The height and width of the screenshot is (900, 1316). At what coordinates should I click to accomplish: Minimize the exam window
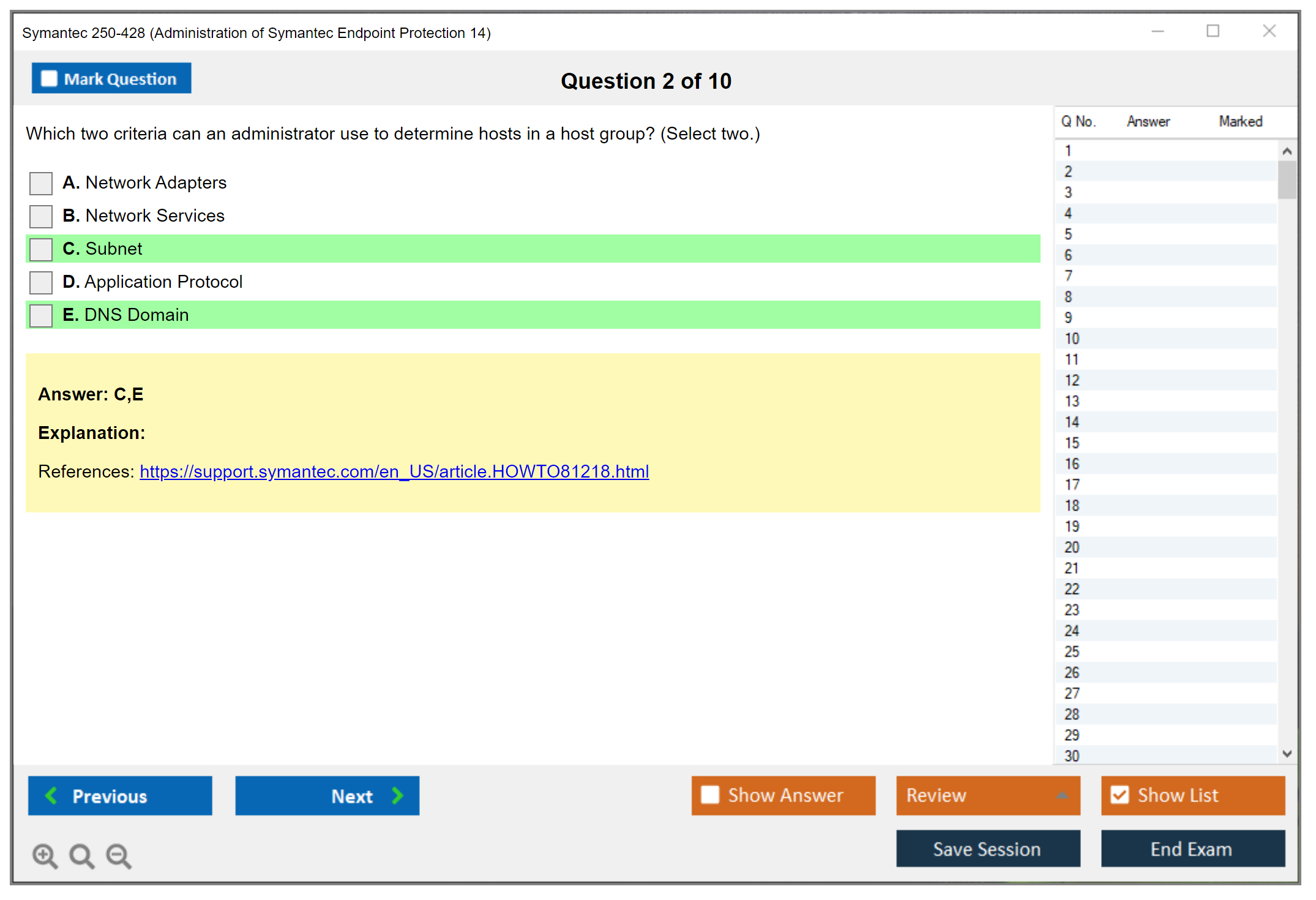point(1157,31)
